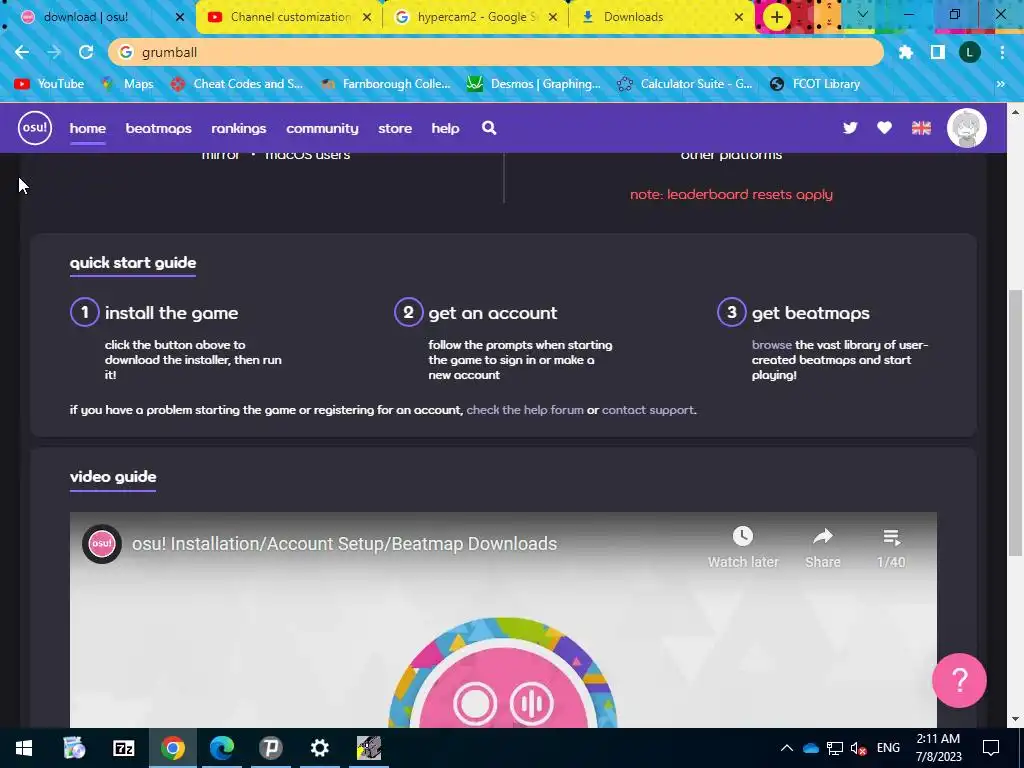1024x768 pixels.
Task: Click the heart support icon
Action: 884,128
